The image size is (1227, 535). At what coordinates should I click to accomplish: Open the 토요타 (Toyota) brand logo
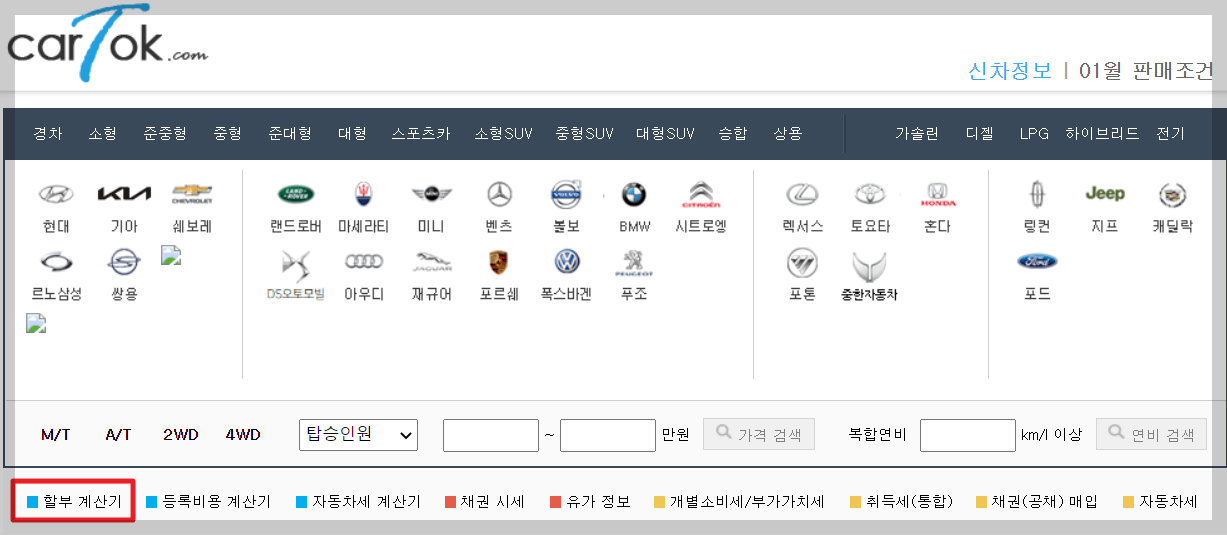[x=870, y=194]
